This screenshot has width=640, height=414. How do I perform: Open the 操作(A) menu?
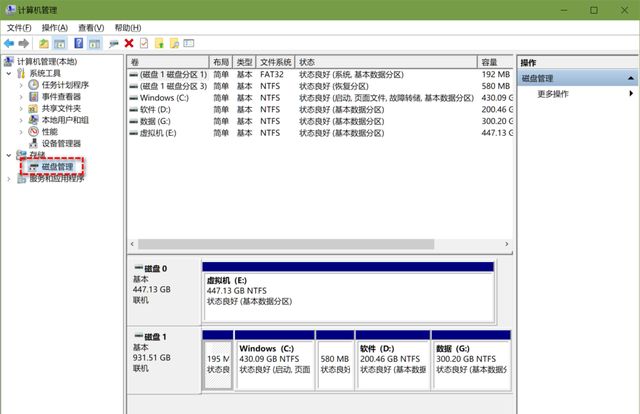click(x=54, y=28)
